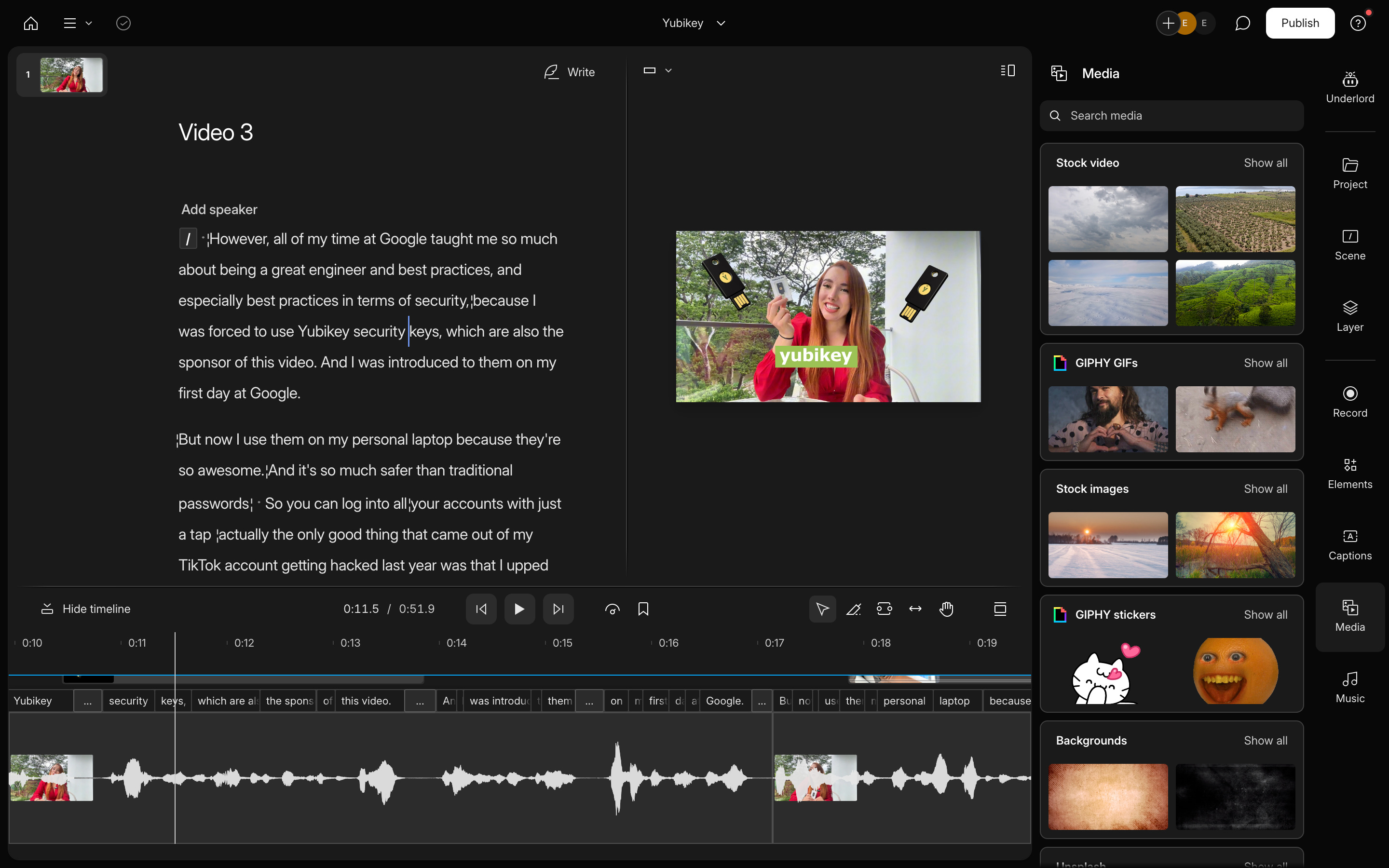Click the Play button

519,609
